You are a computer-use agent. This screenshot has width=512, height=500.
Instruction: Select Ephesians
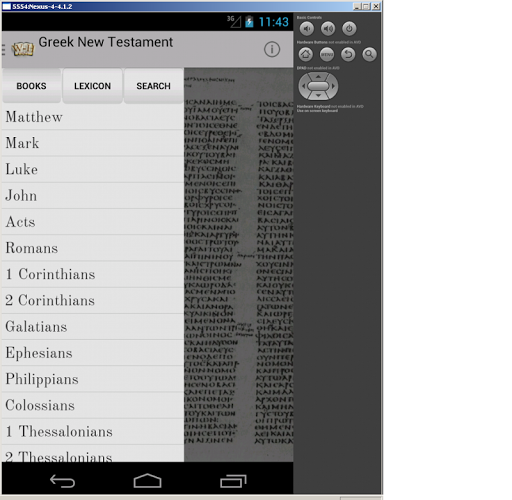[93, 353]
